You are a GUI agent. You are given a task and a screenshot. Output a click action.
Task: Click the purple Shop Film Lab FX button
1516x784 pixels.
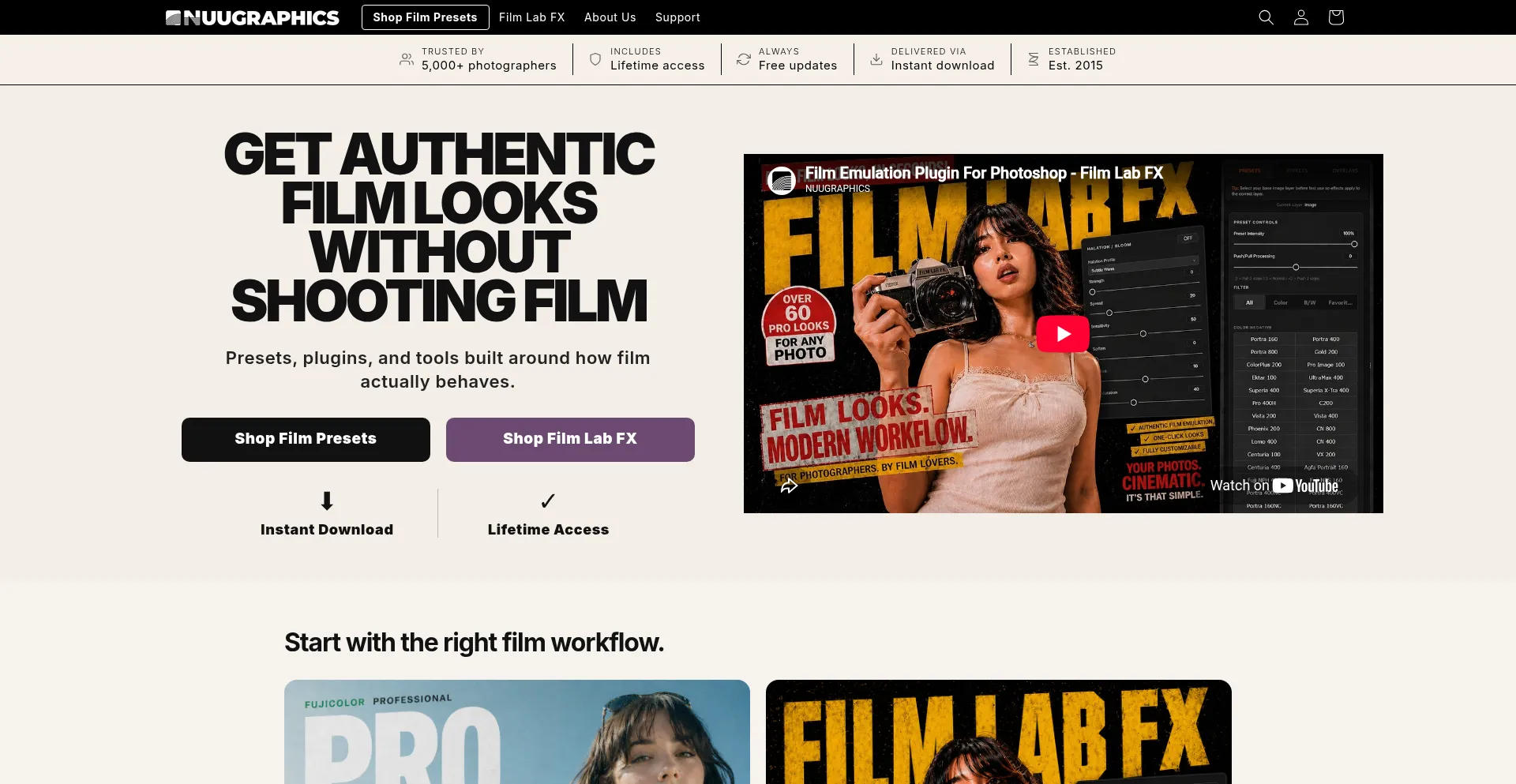coord(570,440)
